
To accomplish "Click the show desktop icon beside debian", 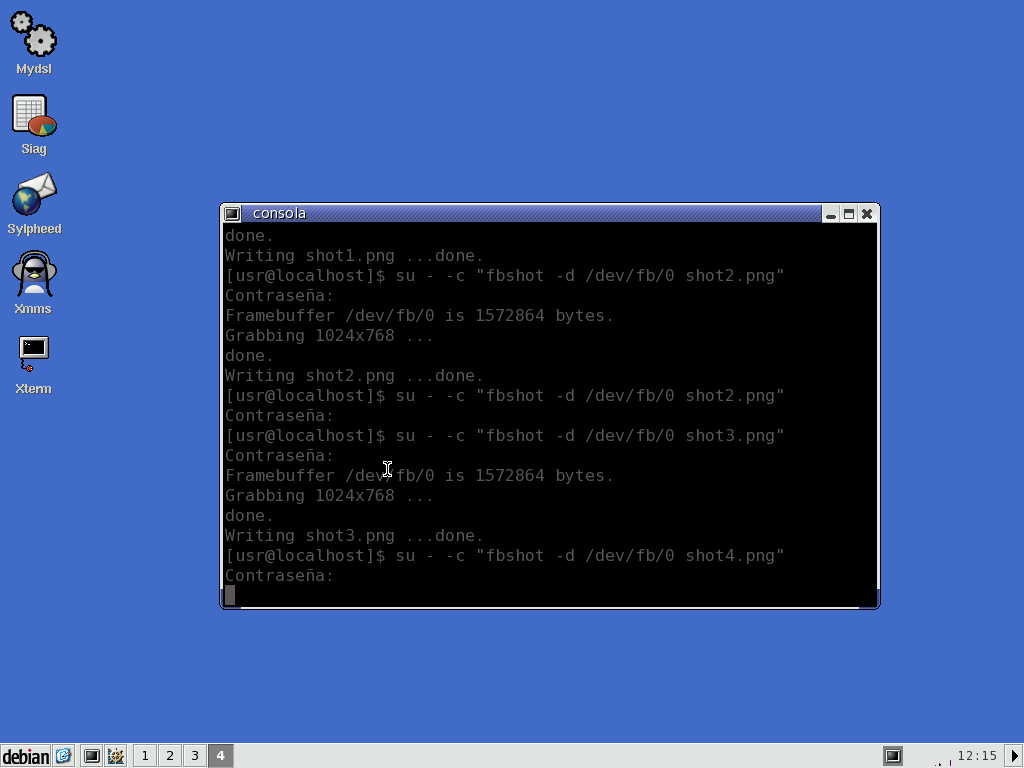I will (x=63, y=756).
